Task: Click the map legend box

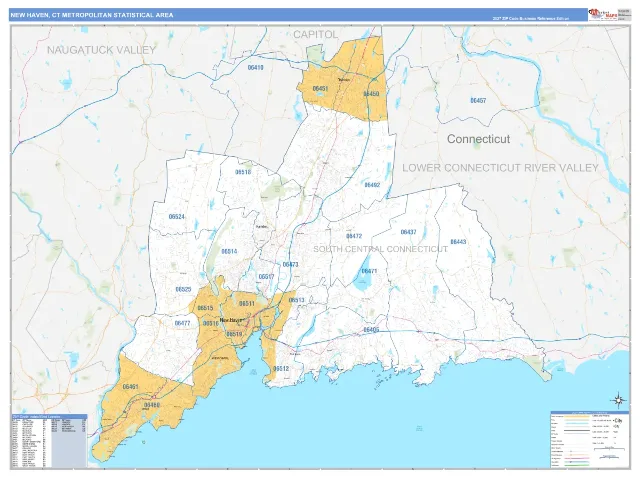Action: pyautogui.click(x=589, y=439)
